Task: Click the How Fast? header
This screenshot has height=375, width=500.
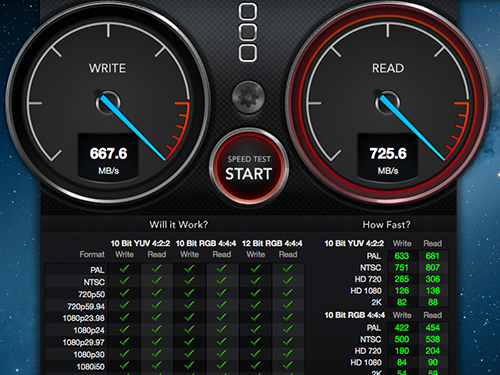Action: pyautogui.click(x=386, y=224)
